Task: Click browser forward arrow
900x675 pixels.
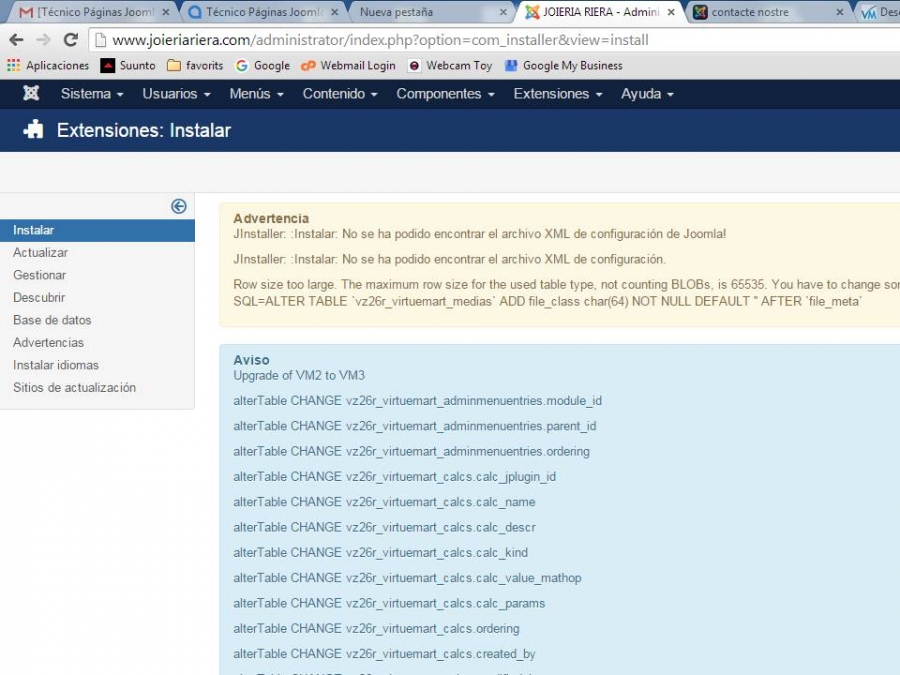Action: 44,40
